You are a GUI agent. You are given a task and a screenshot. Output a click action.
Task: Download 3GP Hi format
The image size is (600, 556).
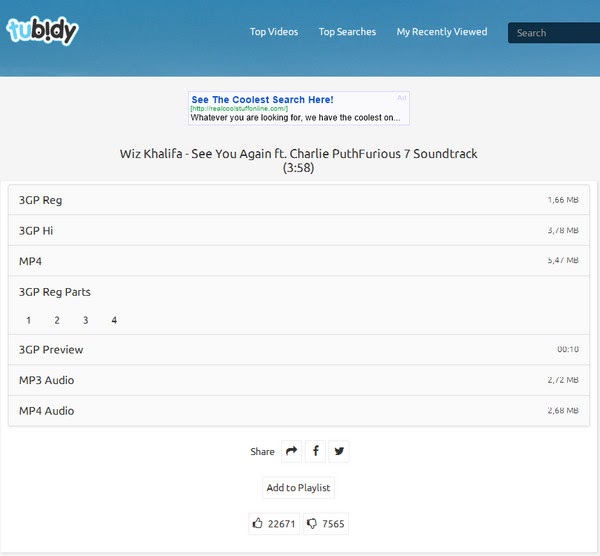tap(299, 230)
